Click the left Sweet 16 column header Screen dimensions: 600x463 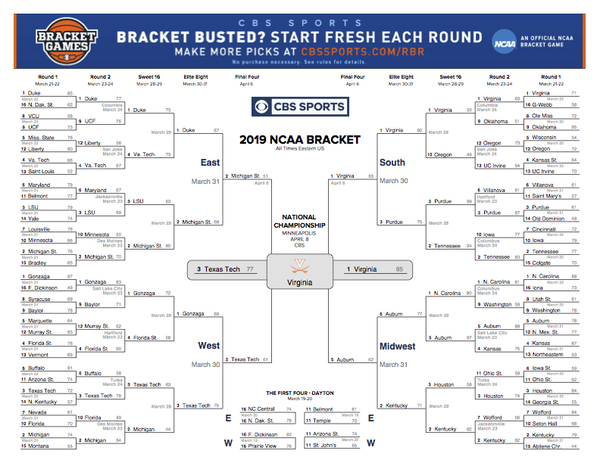pos(149,77)
